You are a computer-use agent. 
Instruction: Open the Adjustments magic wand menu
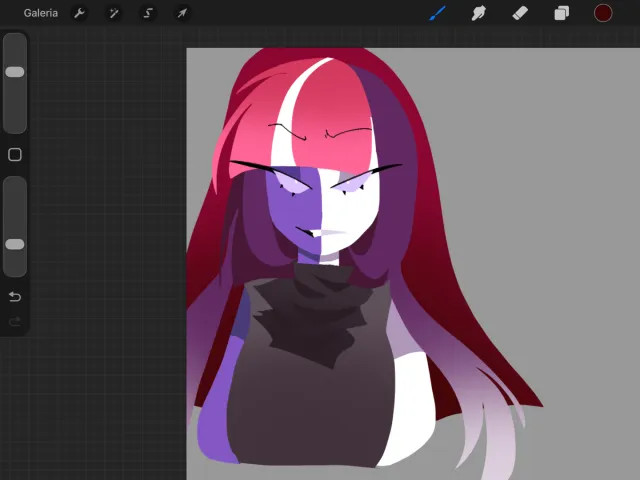[x=114, y=13]
